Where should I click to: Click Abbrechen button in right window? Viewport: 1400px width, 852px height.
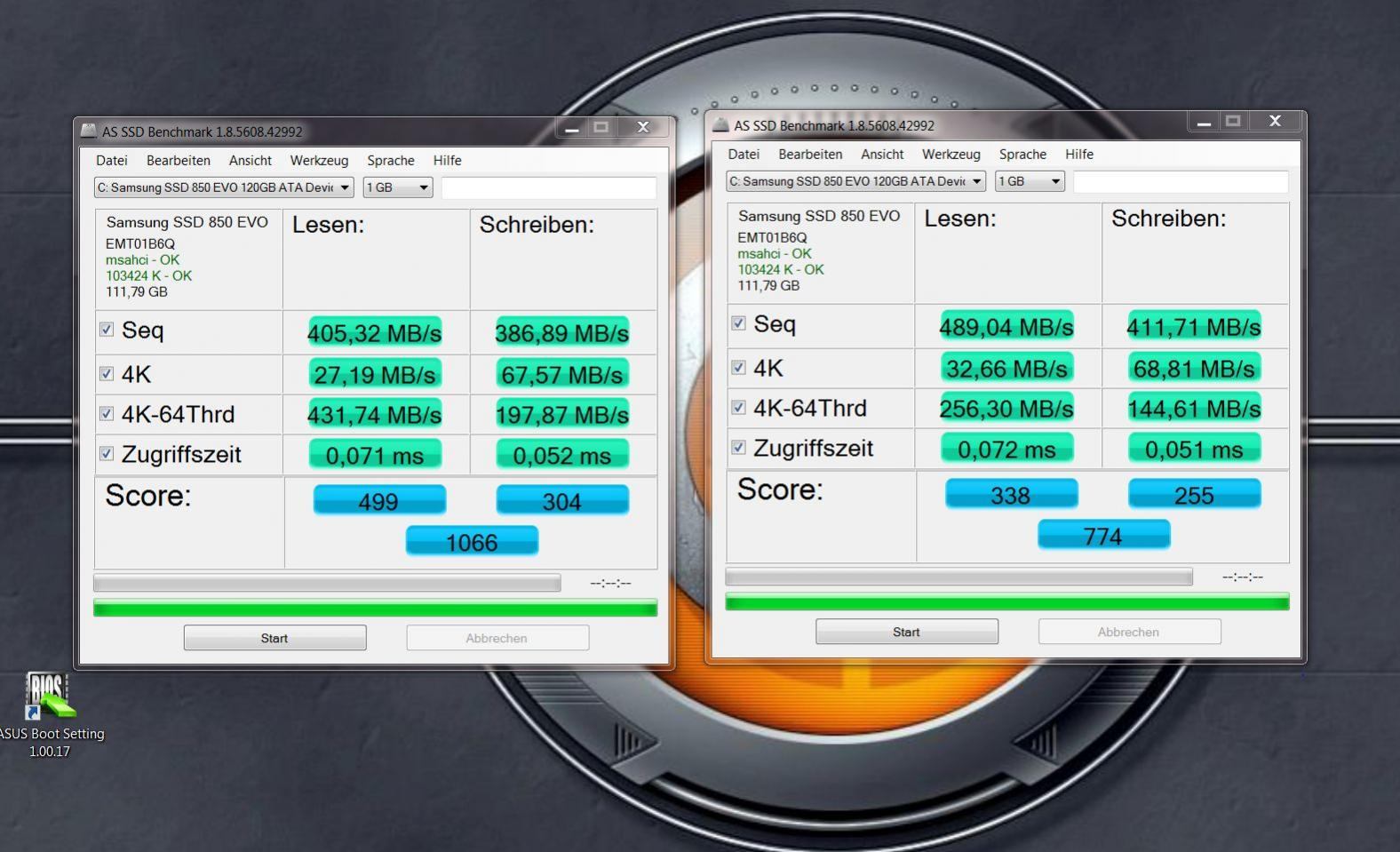click(1129, 632)
